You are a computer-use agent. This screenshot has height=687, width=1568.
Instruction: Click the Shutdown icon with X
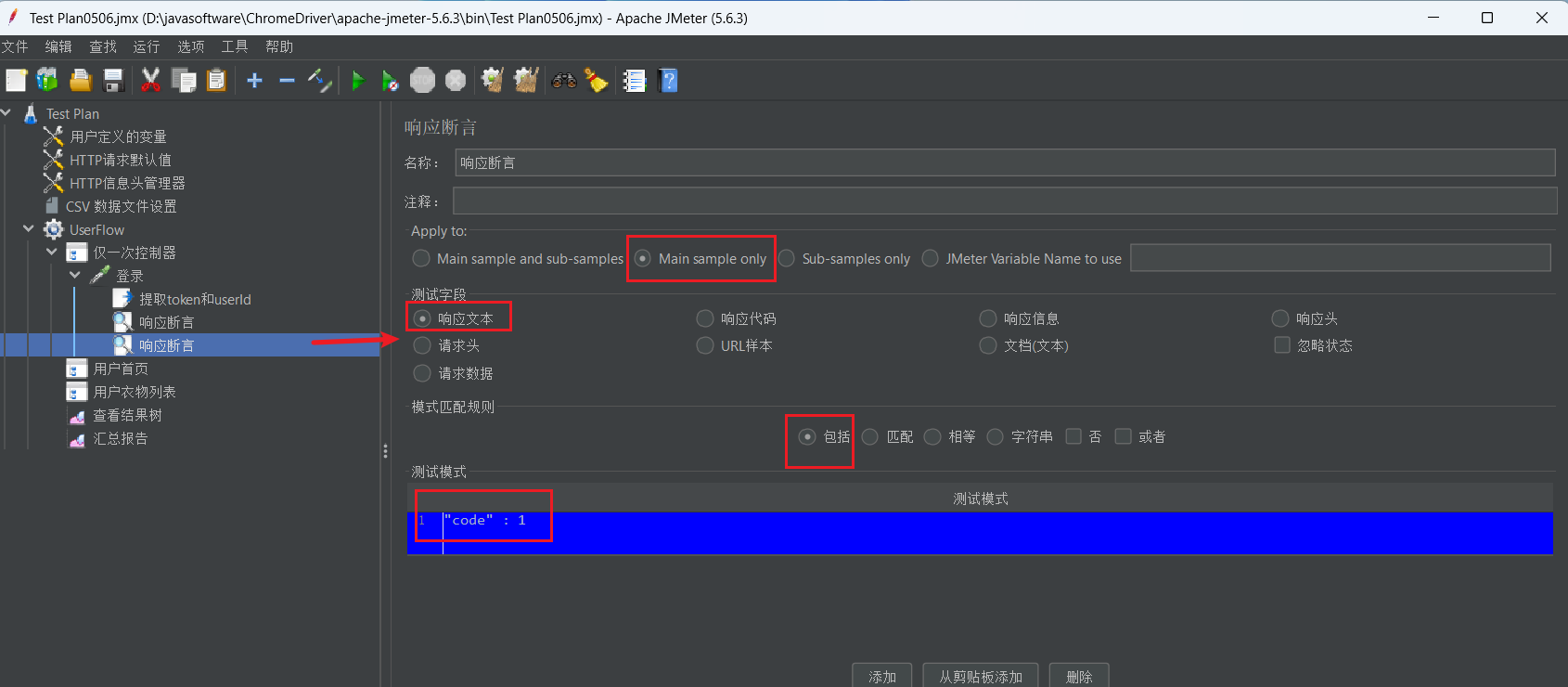pyautogui.click(x=455, y=81)
